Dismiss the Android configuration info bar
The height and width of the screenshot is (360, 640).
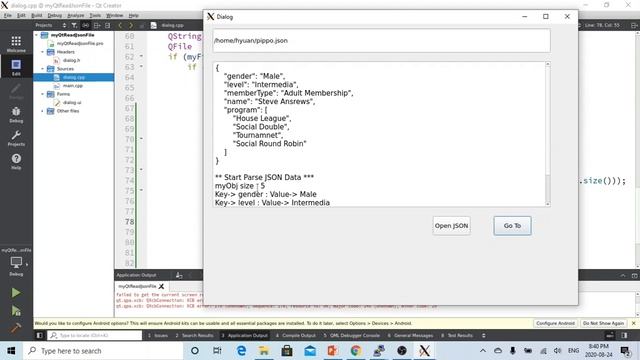tap(633, 323)
